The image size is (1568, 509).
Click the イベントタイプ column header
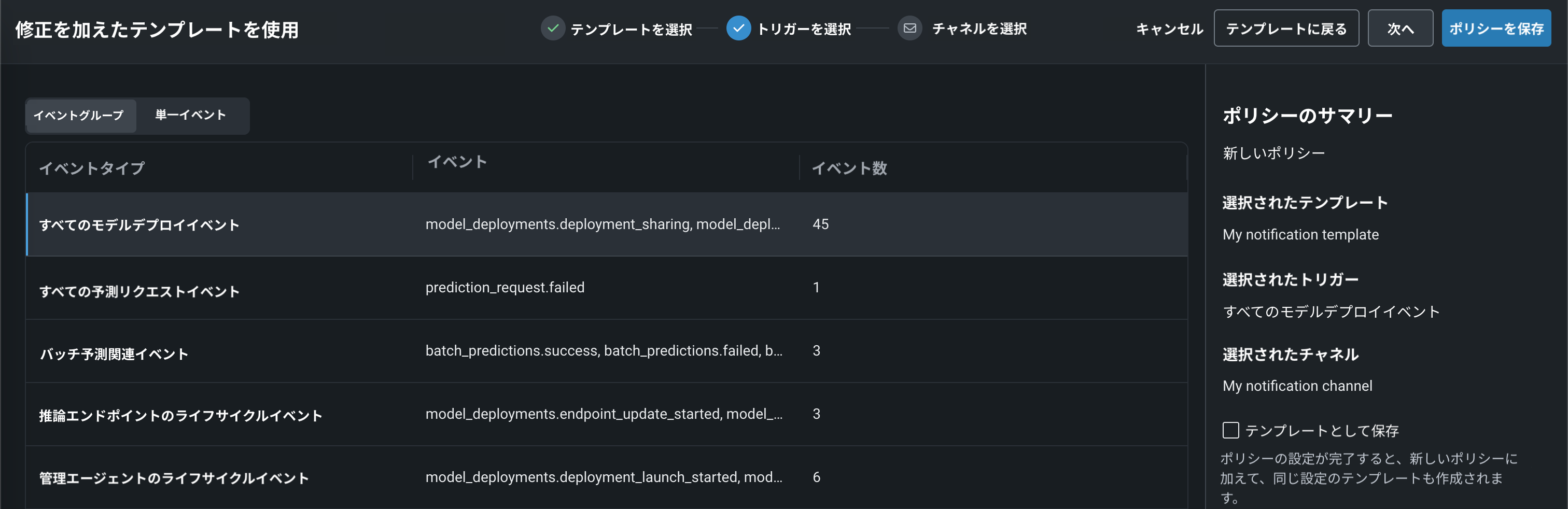point(92,168)
